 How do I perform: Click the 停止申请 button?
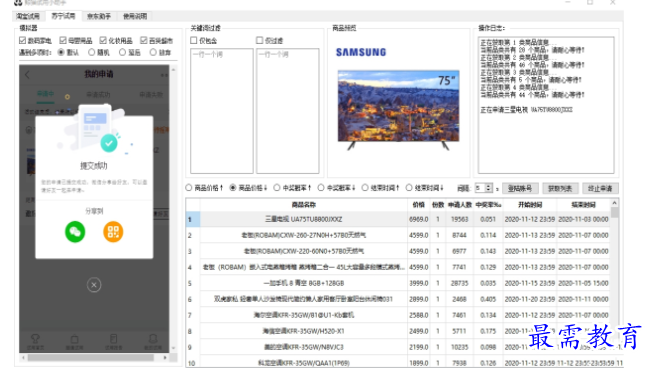point(600,188)
